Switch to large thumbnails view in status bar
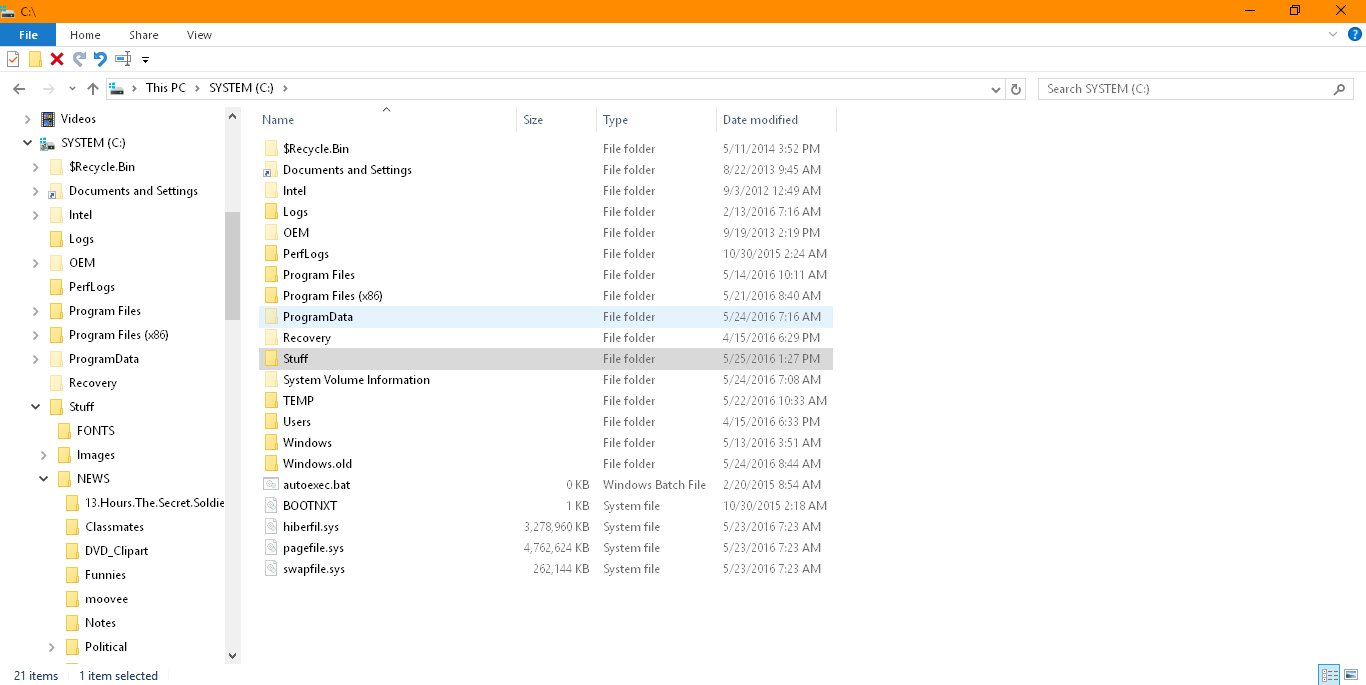 (x=1350, y=675)
